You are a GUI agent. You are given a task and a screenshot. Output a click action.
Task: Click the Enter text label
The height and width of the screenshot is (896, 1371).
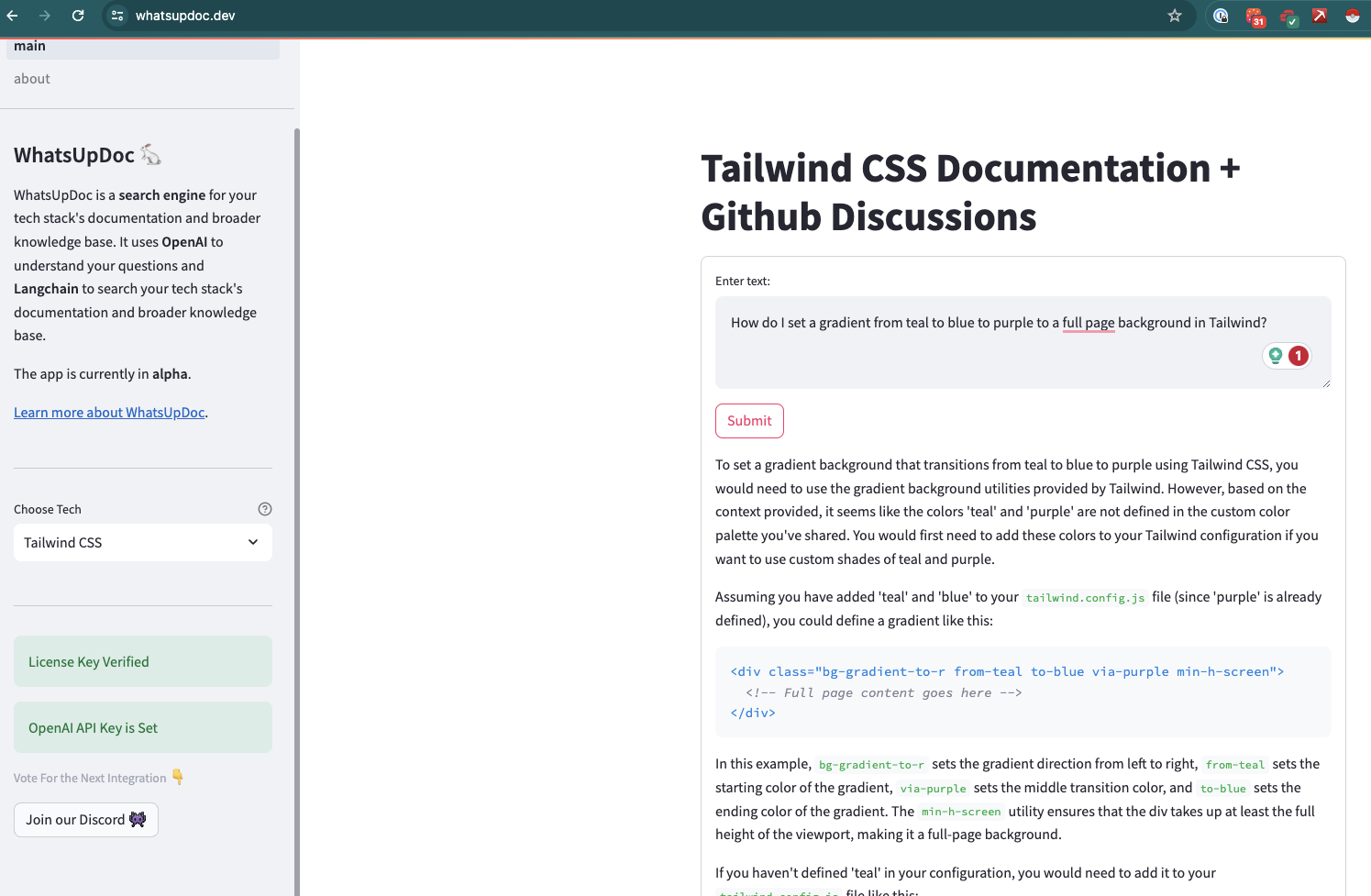(x=743, y=282)
